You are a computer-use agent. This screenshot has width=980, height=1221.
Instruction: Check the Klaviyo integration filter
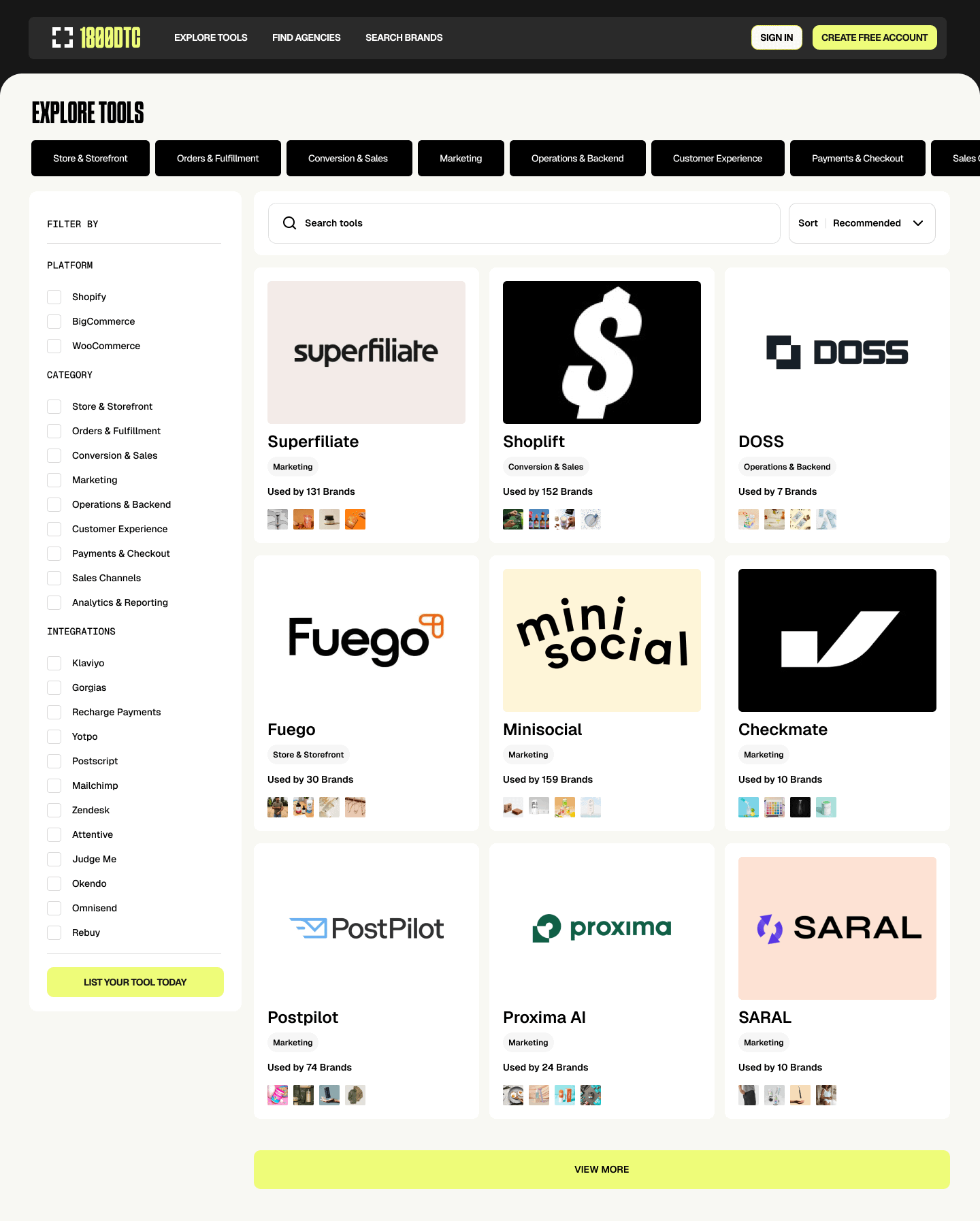(54, 663)
